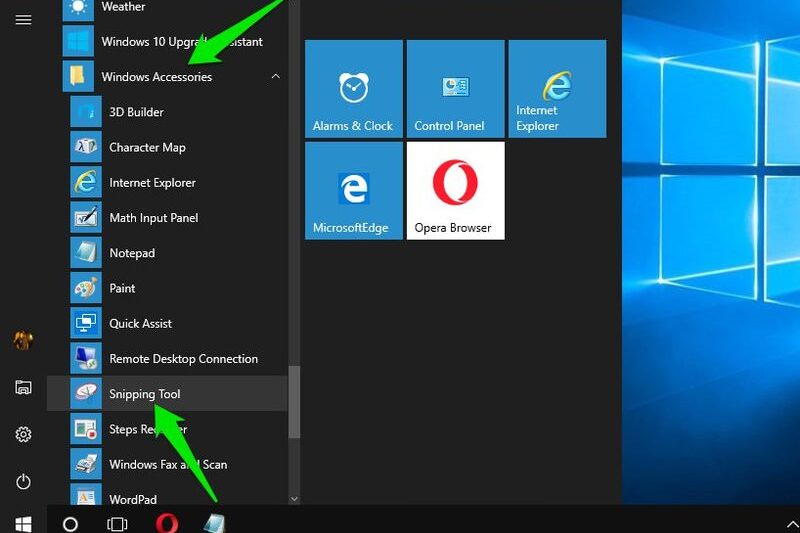Select the 'Paint' label
This screenshot has width=800, height=533.
tap(122, 288)
